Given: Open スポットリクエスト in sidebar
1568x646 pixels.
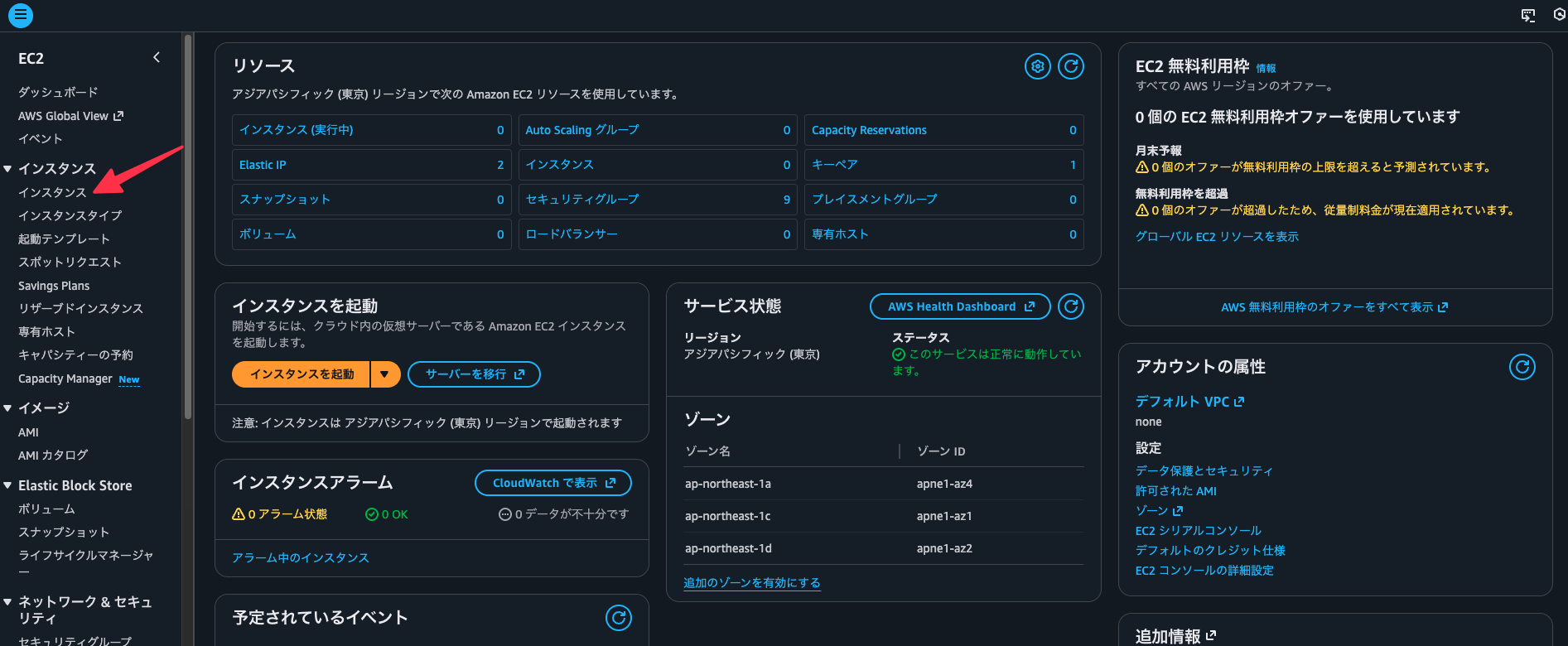Looking at the screenshot, I should [70, 262].
